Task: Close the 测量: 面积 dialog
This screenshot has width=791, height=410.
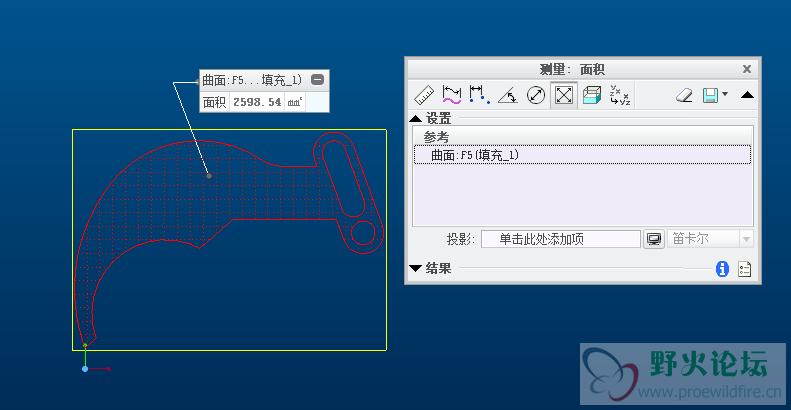Action: coord(747,69)
